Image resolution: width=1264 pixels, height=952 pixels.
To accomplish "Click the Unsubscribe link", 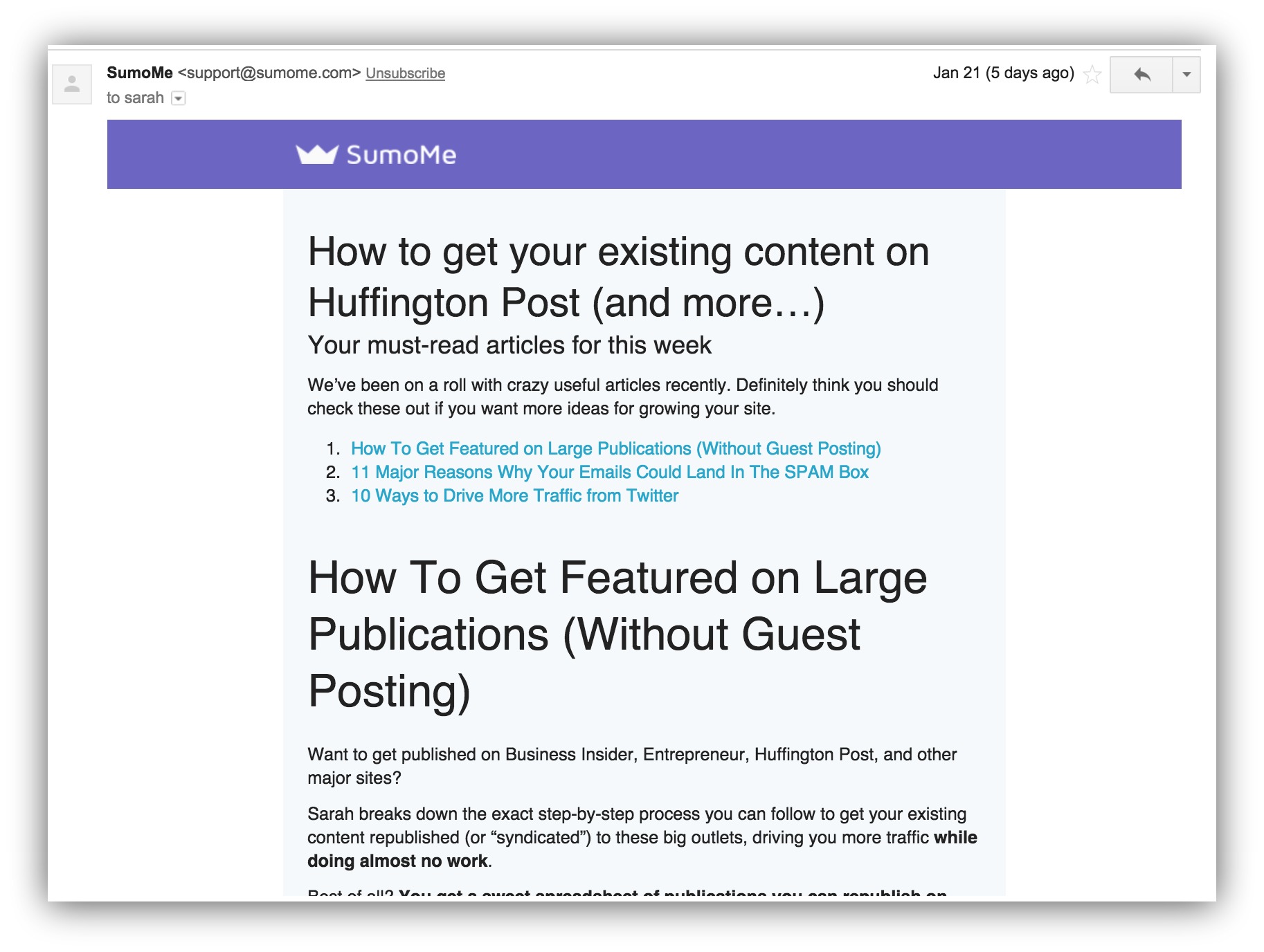I will (405, 73).
